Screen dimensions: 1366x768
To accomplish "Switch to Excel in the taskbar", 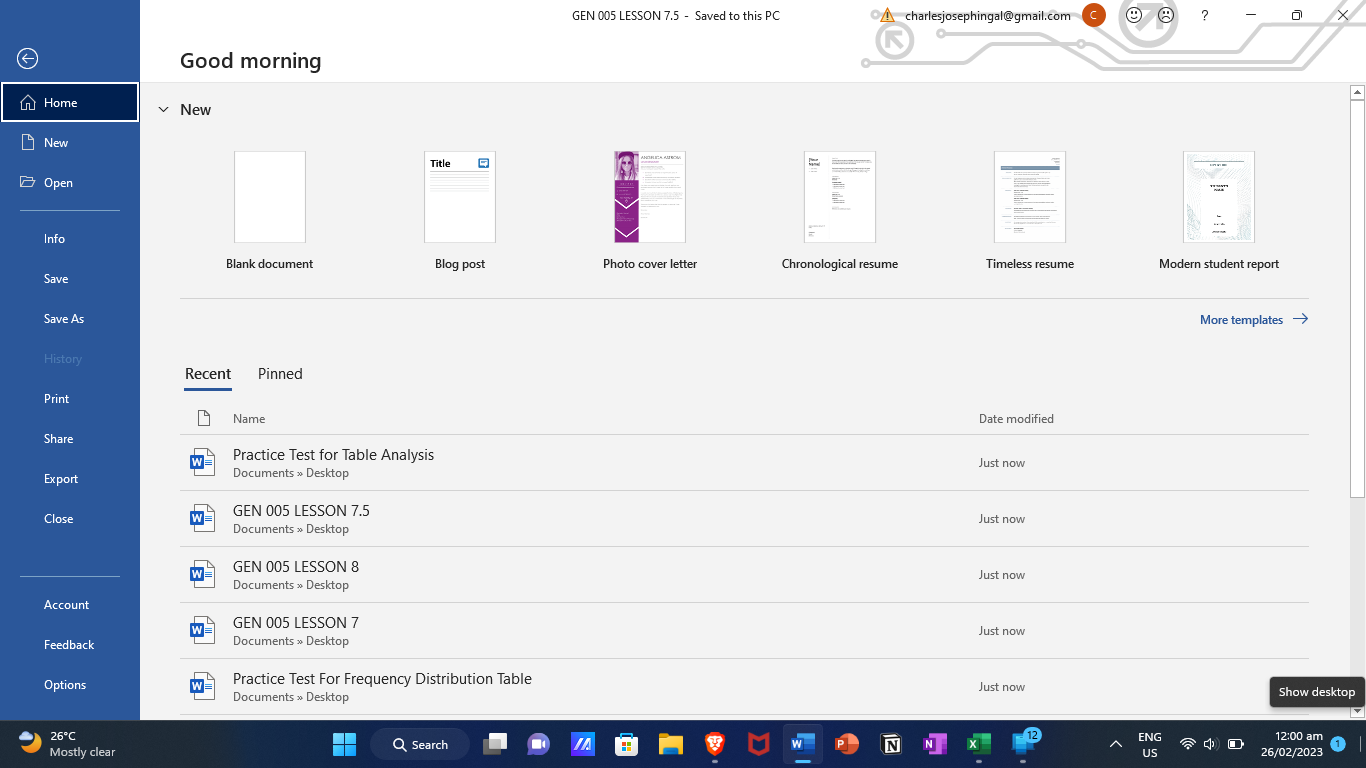I will click(x=979, y=744).
